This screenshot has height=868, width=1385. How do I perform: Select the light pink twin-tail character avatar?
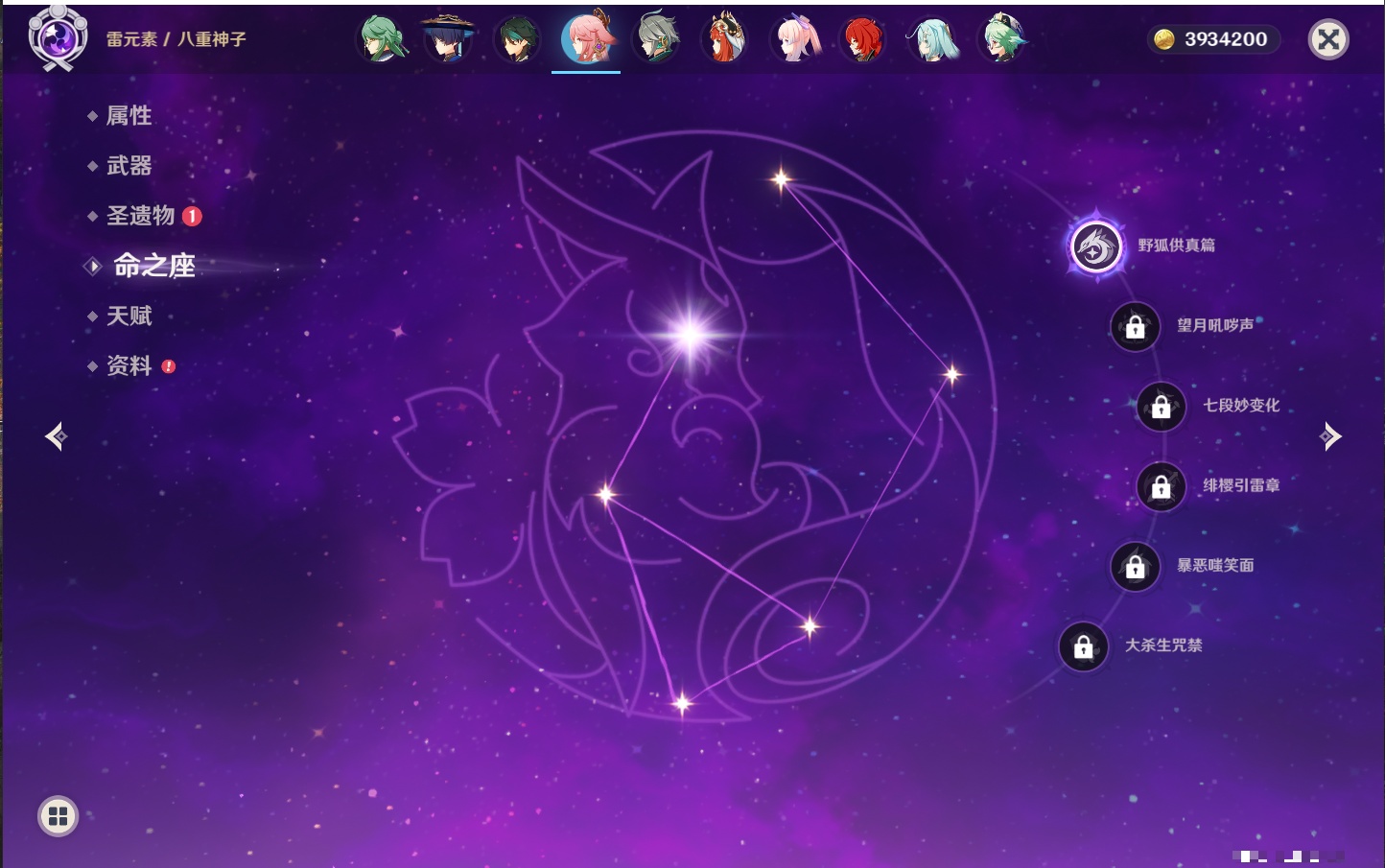795,39
